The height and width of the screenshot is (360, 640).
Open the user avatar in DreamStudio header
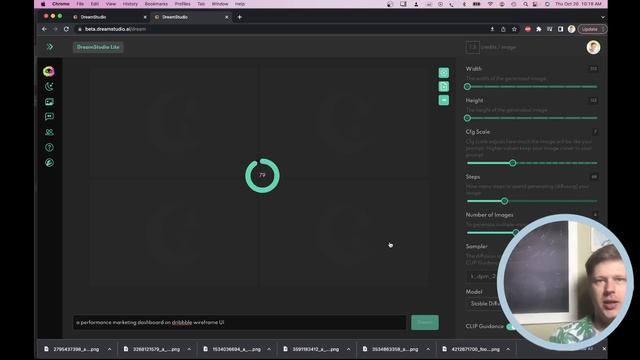593,47
